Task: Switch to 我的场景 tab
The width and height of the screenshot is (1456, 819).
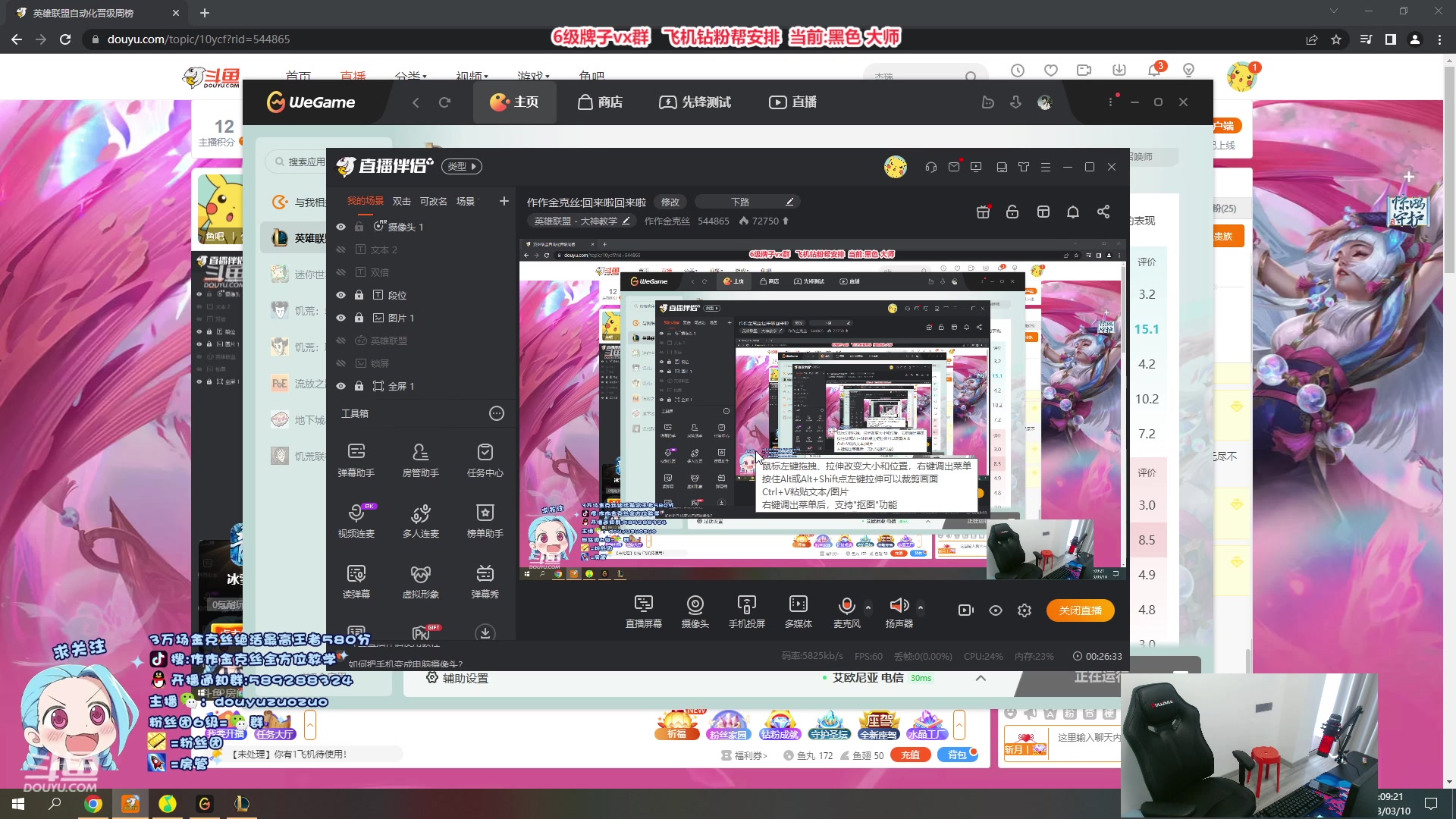Action: (x=366, y=201)
